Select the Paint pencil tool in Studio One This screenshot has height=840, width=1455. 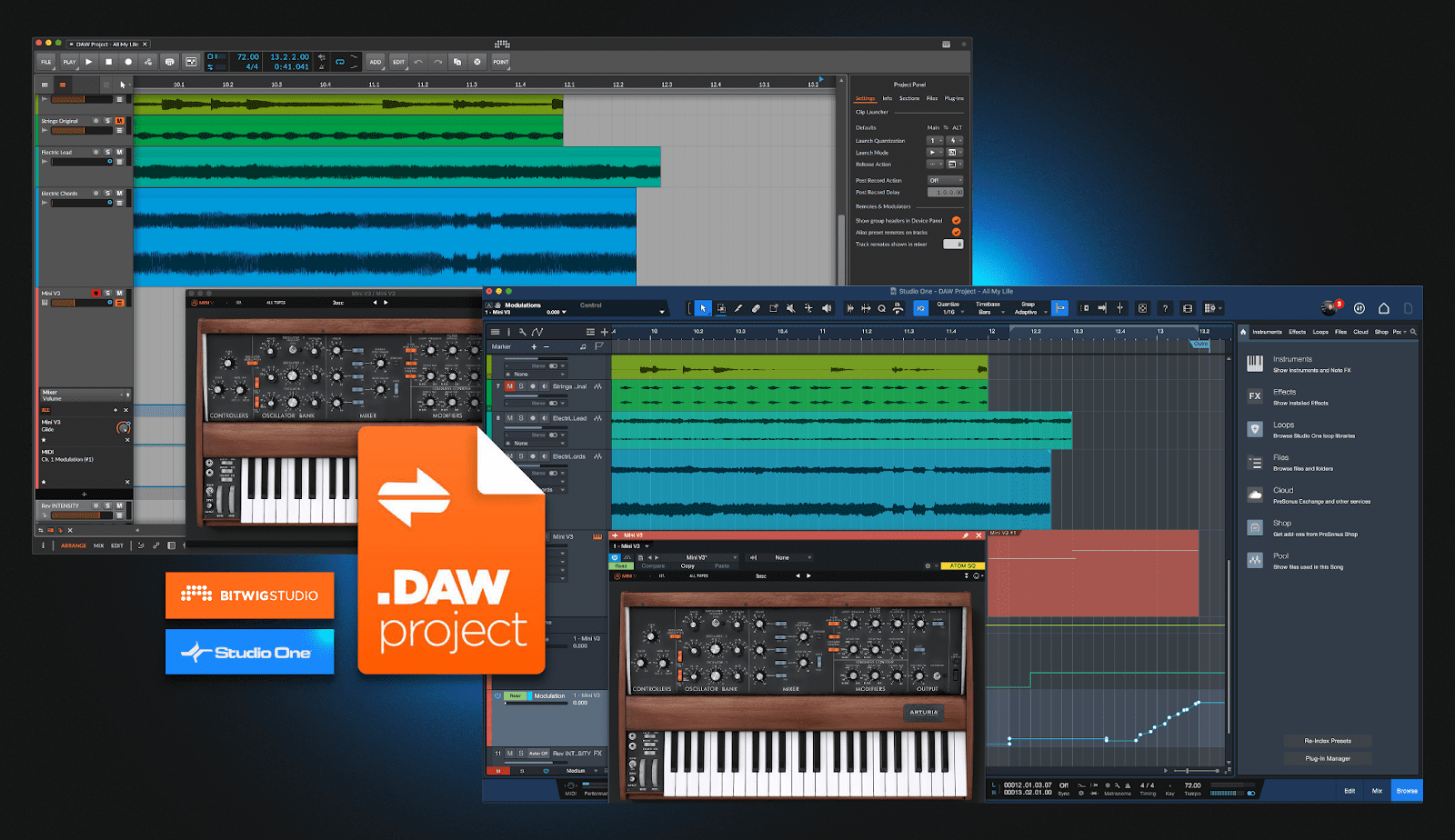738,308
